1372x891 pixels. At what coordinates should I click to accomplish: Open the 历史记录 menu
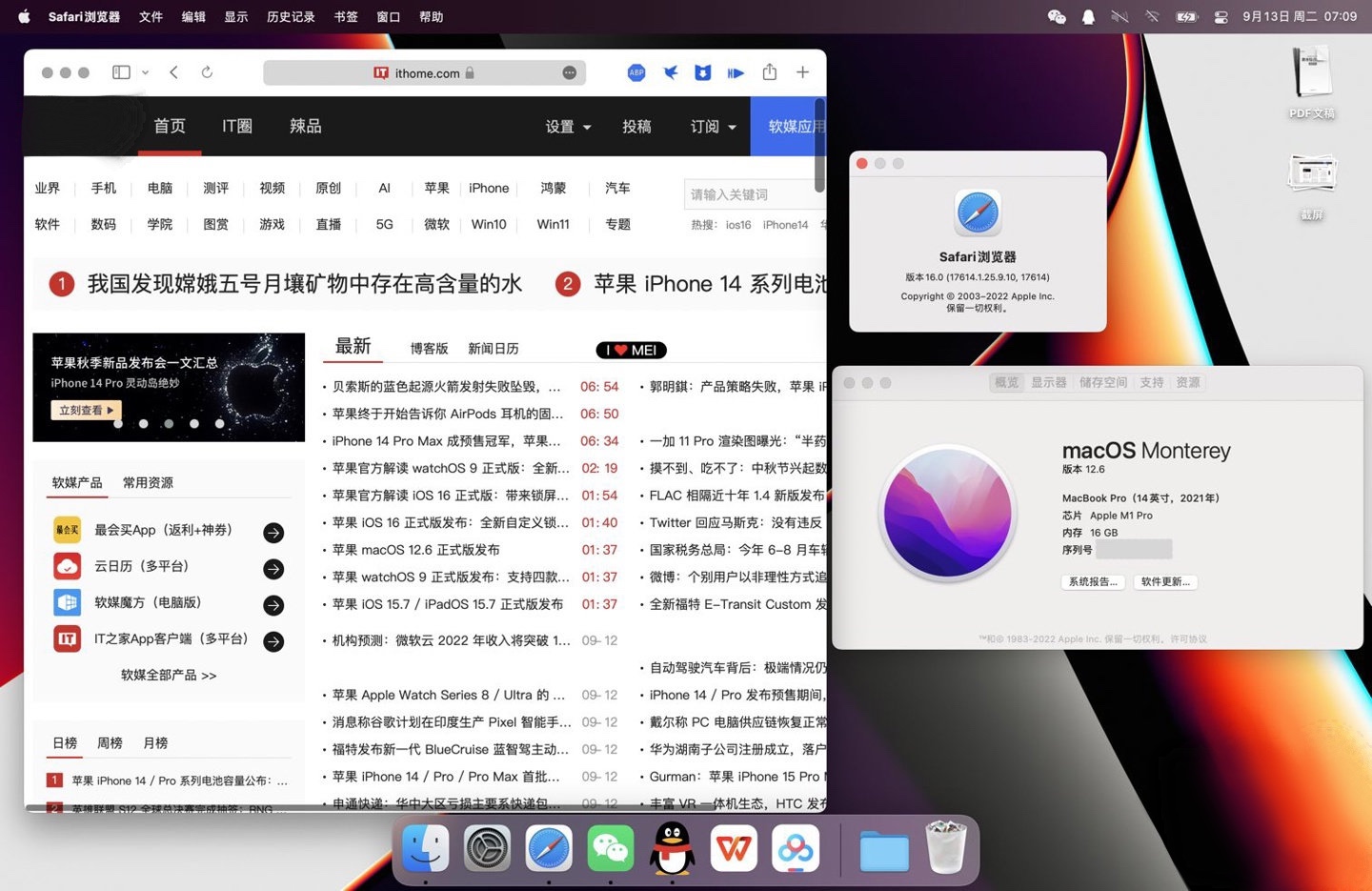tap(291, 17)
